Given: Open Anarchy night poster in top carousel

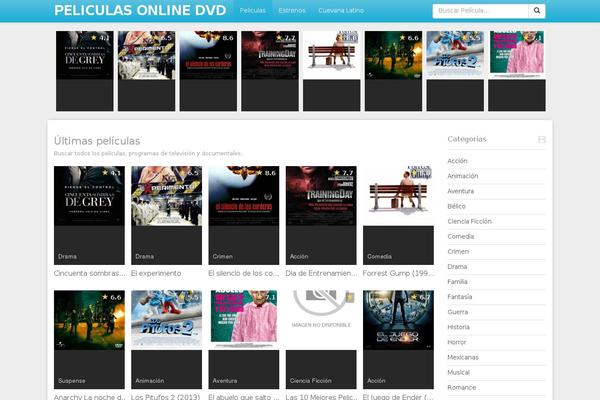Looking at the screenshot, I should (x=393, y=71).
